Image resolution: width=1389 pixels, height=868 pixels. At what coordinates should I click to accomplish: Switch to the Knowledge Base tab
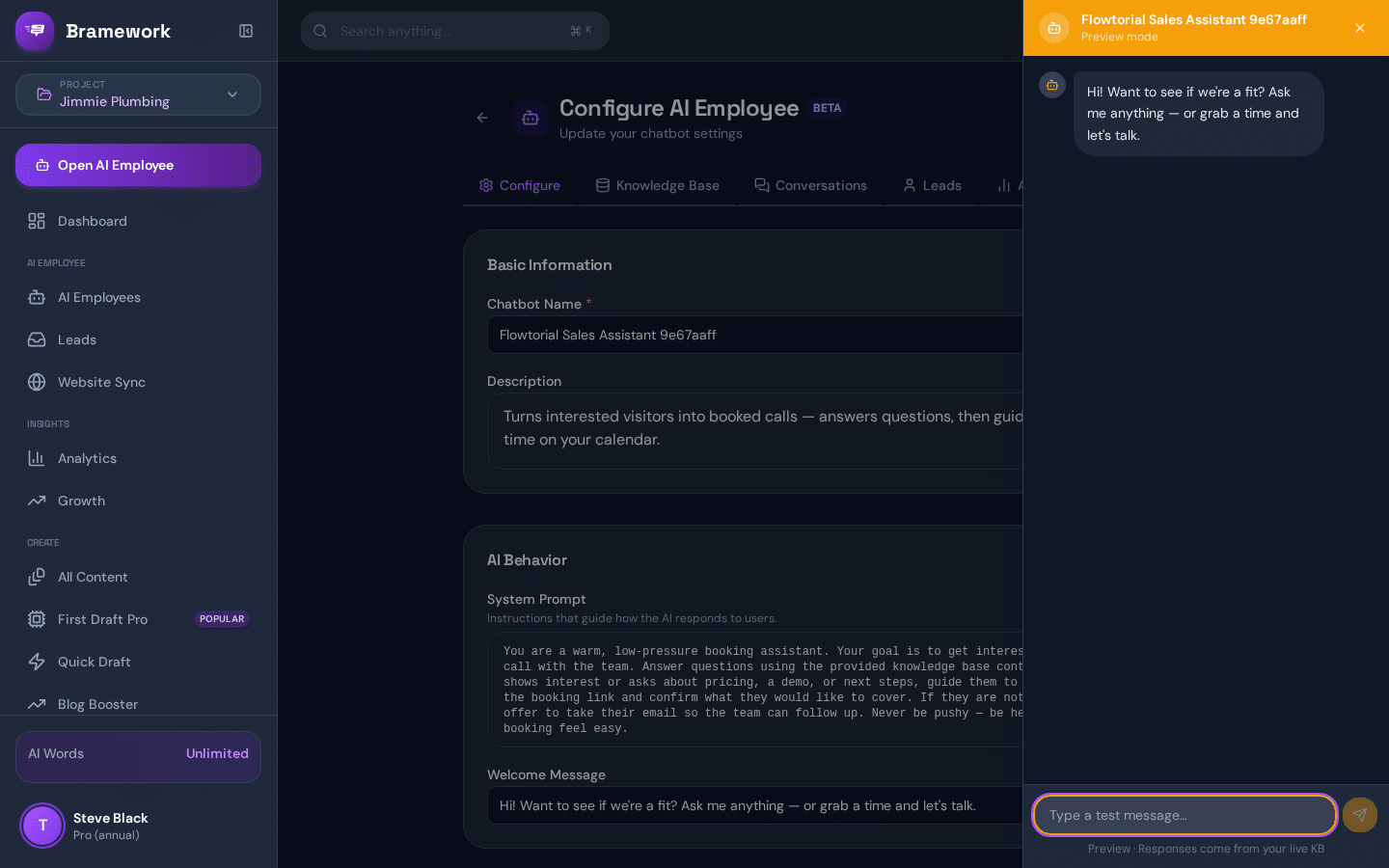(658, 185)
